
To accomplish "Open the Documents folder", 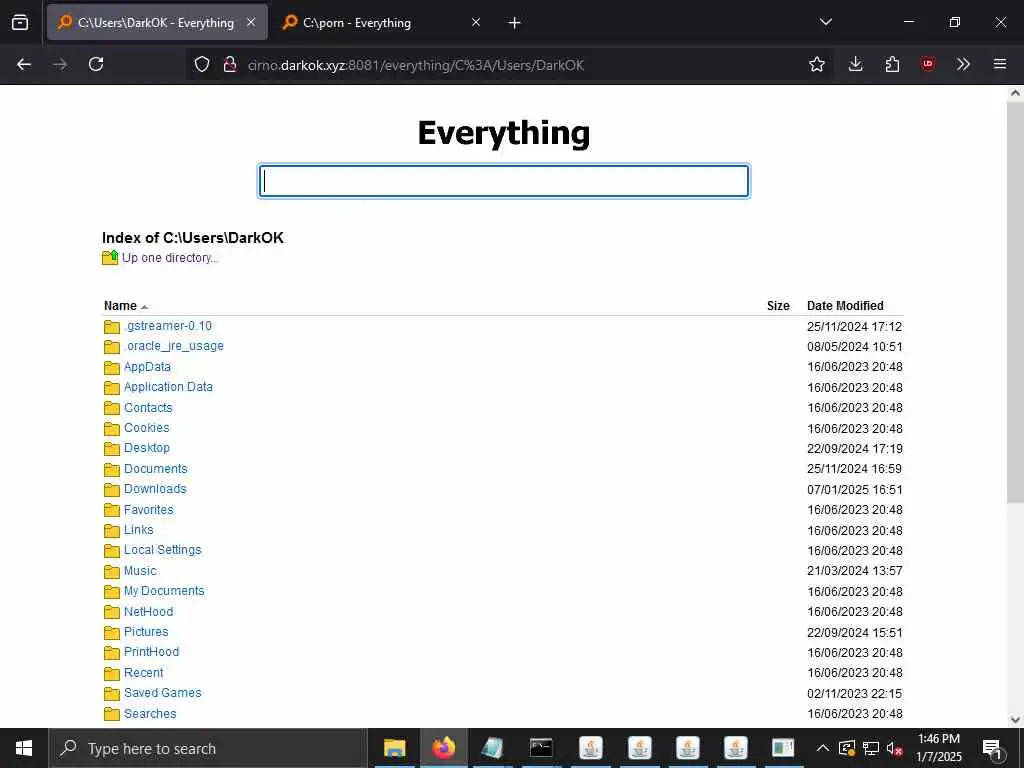I will point(155,469).
